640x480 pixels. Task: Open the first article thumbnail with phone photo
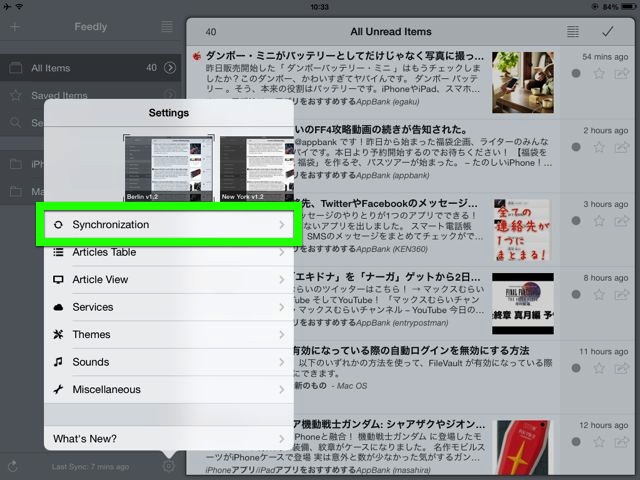click(x=523, y=82)
